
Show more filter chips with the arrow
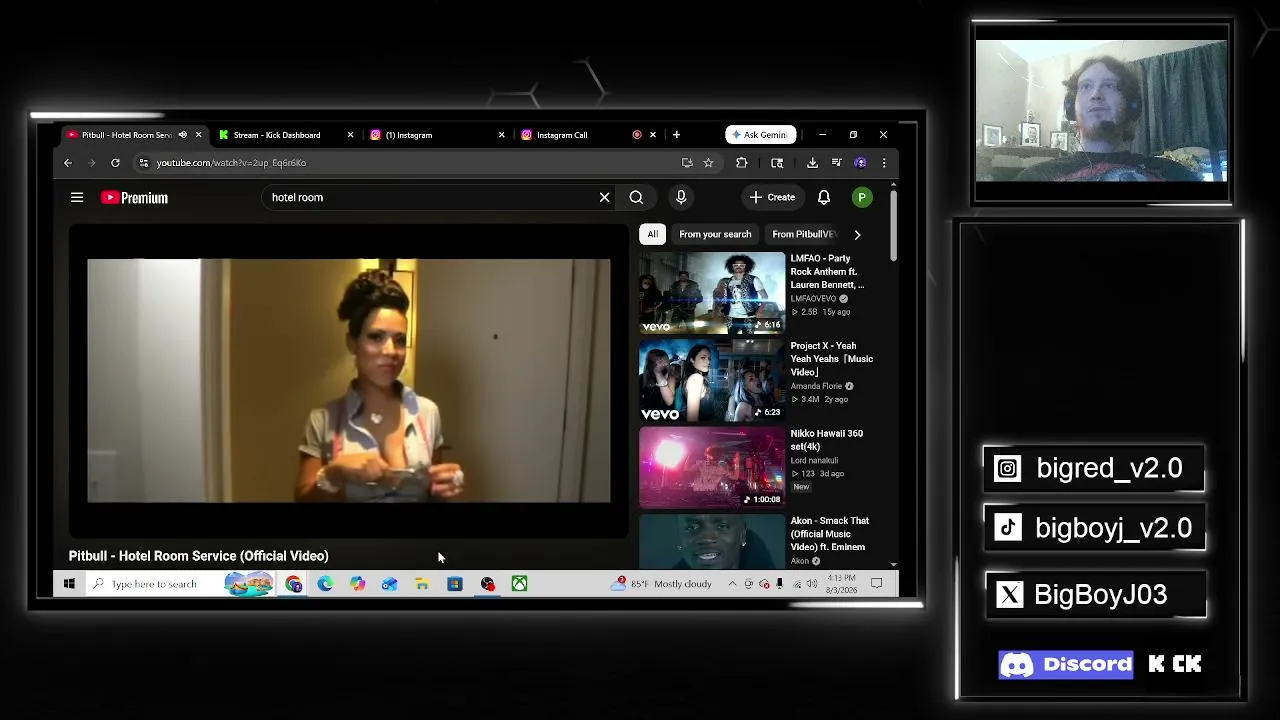[857, 234]
